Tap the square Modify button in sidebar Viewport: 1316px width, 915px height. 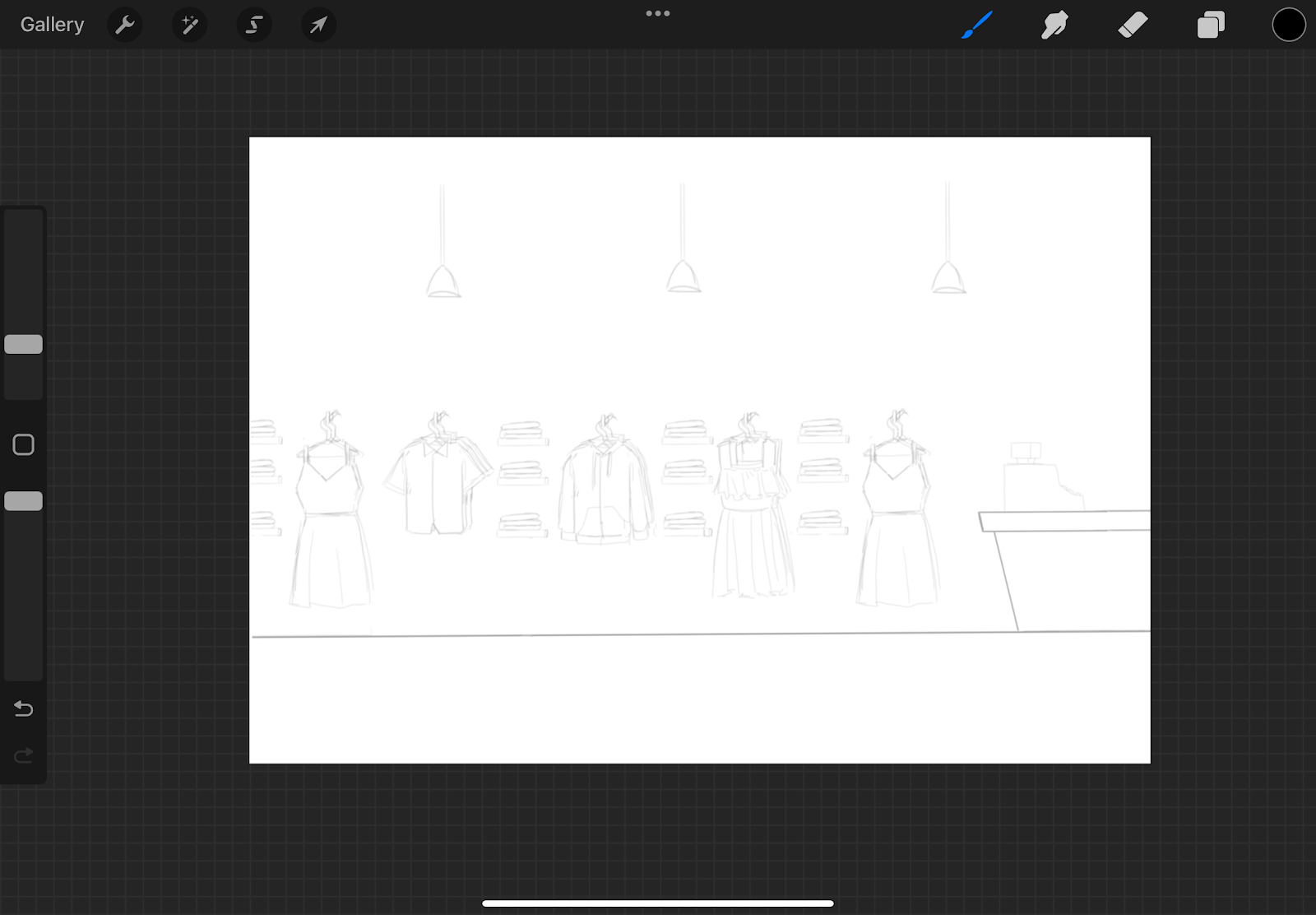tap(24, 445)
